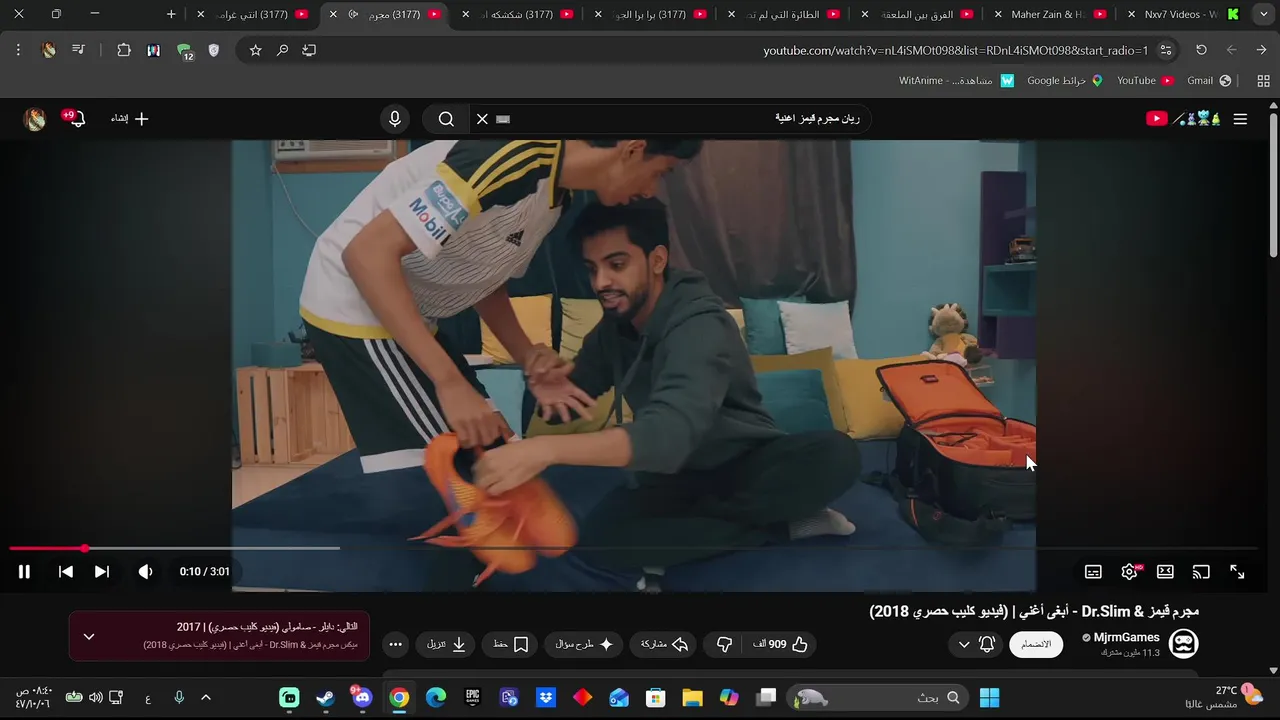Viewport: 1280px width, 720px height.
Task: Show hidden system tray icons chevron
Action: 206,698
